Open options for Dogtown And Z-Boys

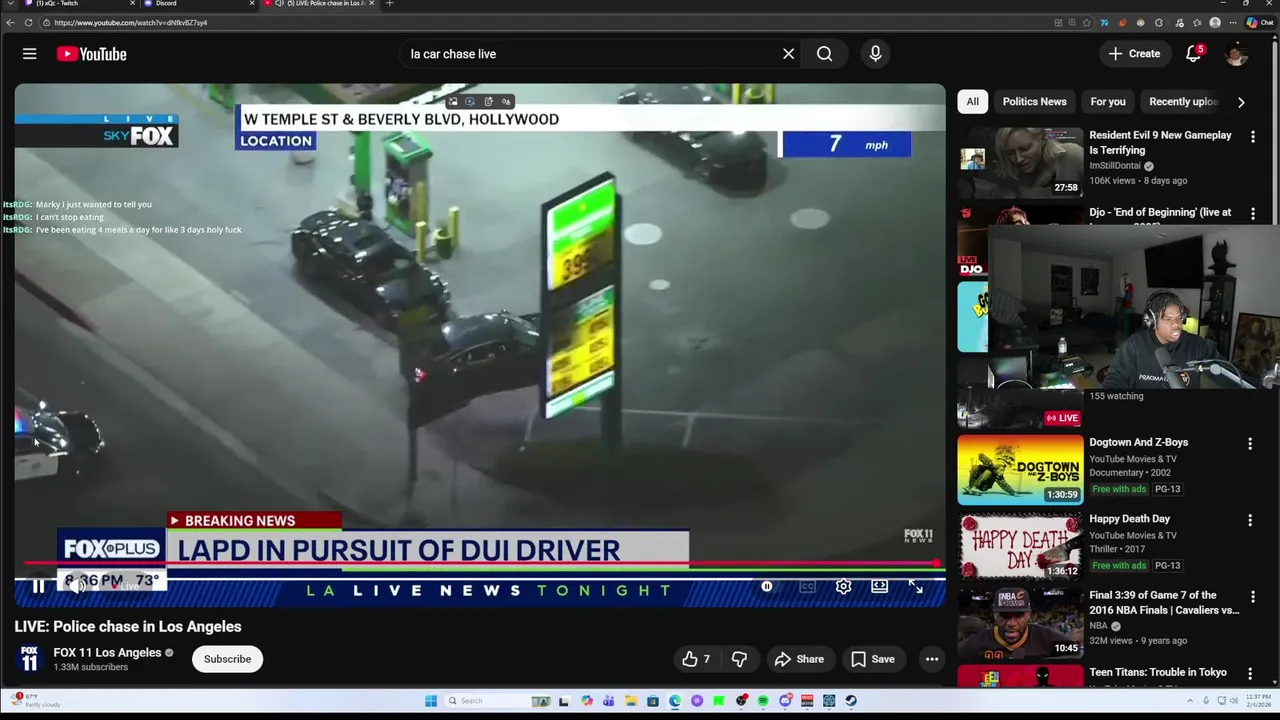pyautogui.click(x=1250, y=443)
